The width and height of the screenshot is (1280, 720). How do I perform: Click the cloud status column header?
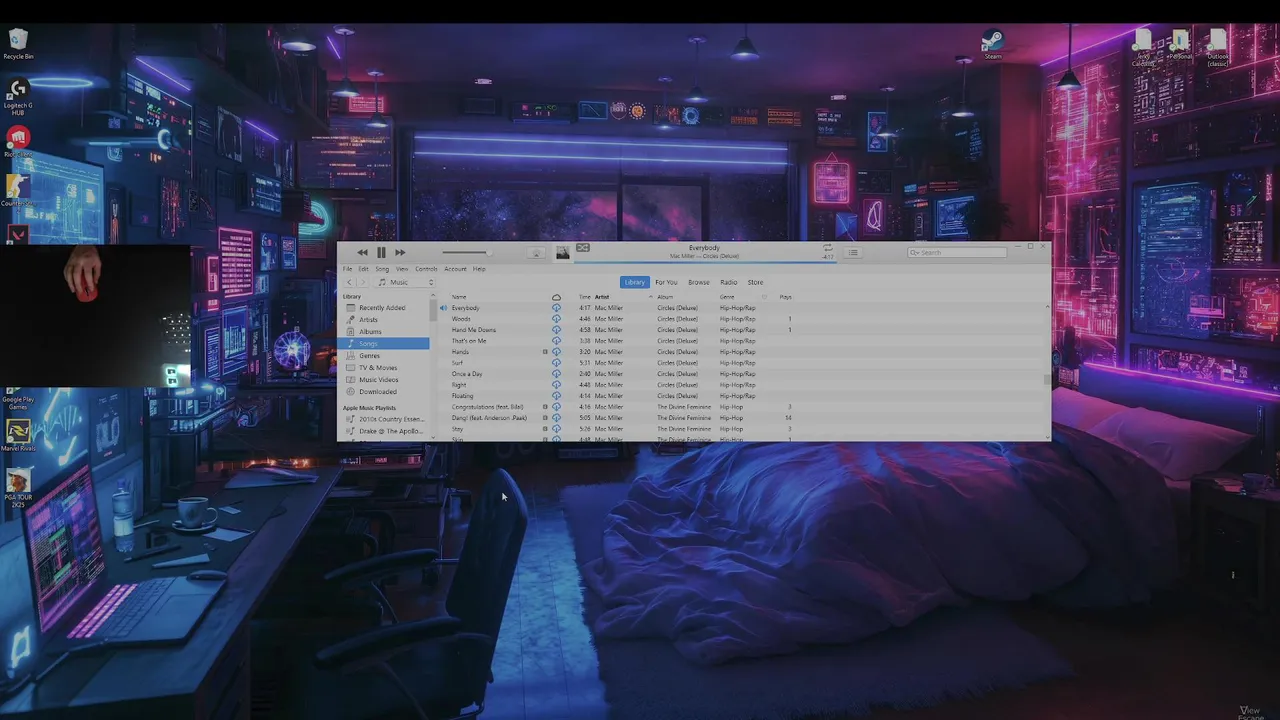coord(557,297)
